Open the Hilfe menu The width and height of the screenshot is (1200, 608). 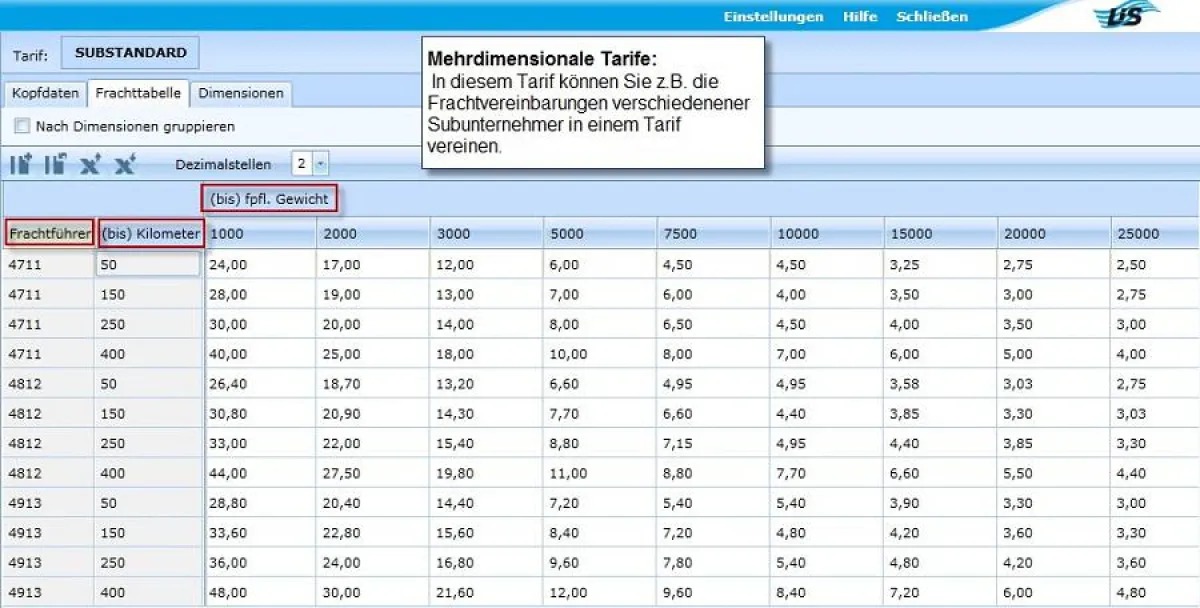point(862,16)
